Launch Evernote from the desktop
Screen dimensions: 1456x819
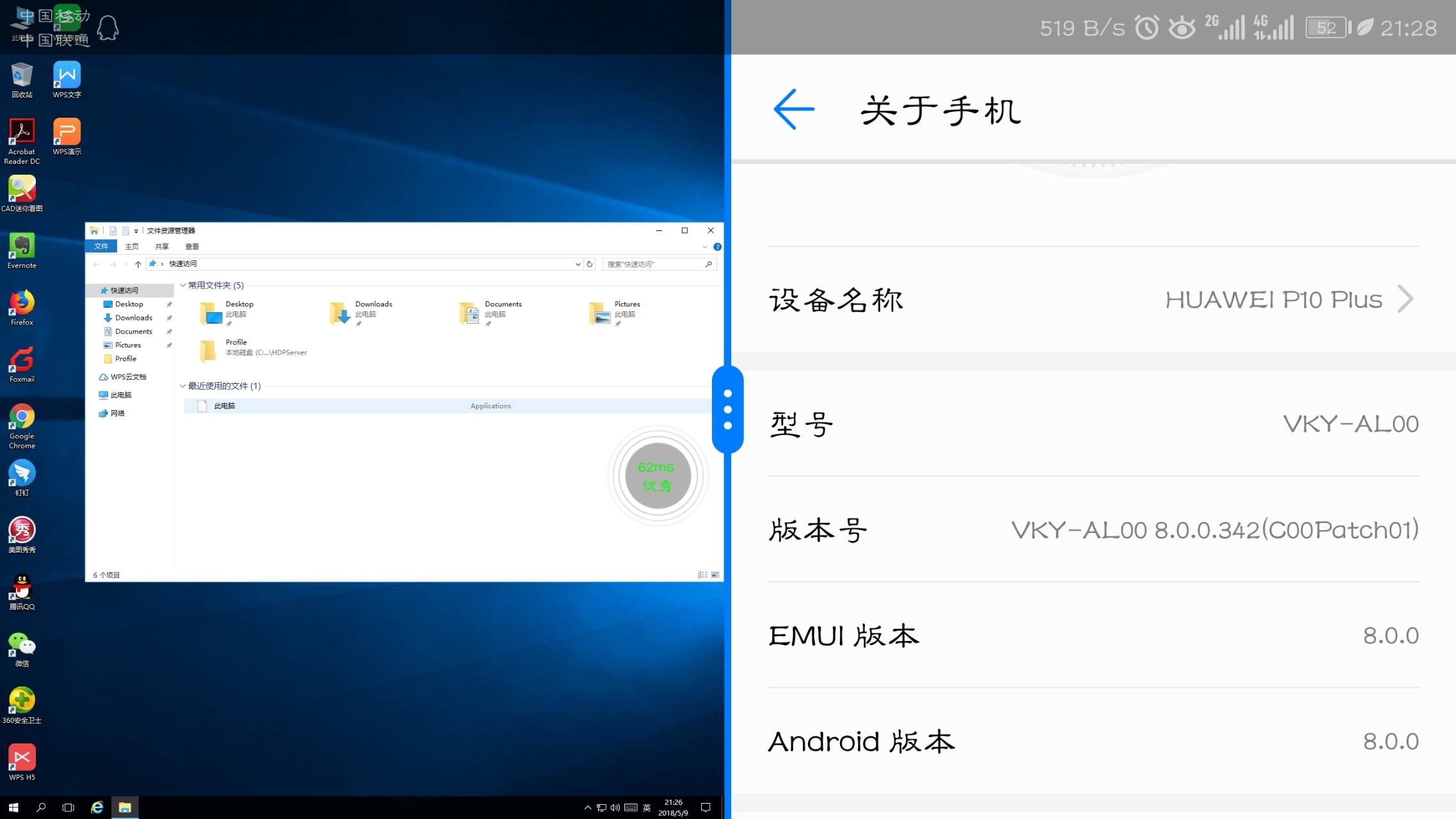[x=22, y=251]
